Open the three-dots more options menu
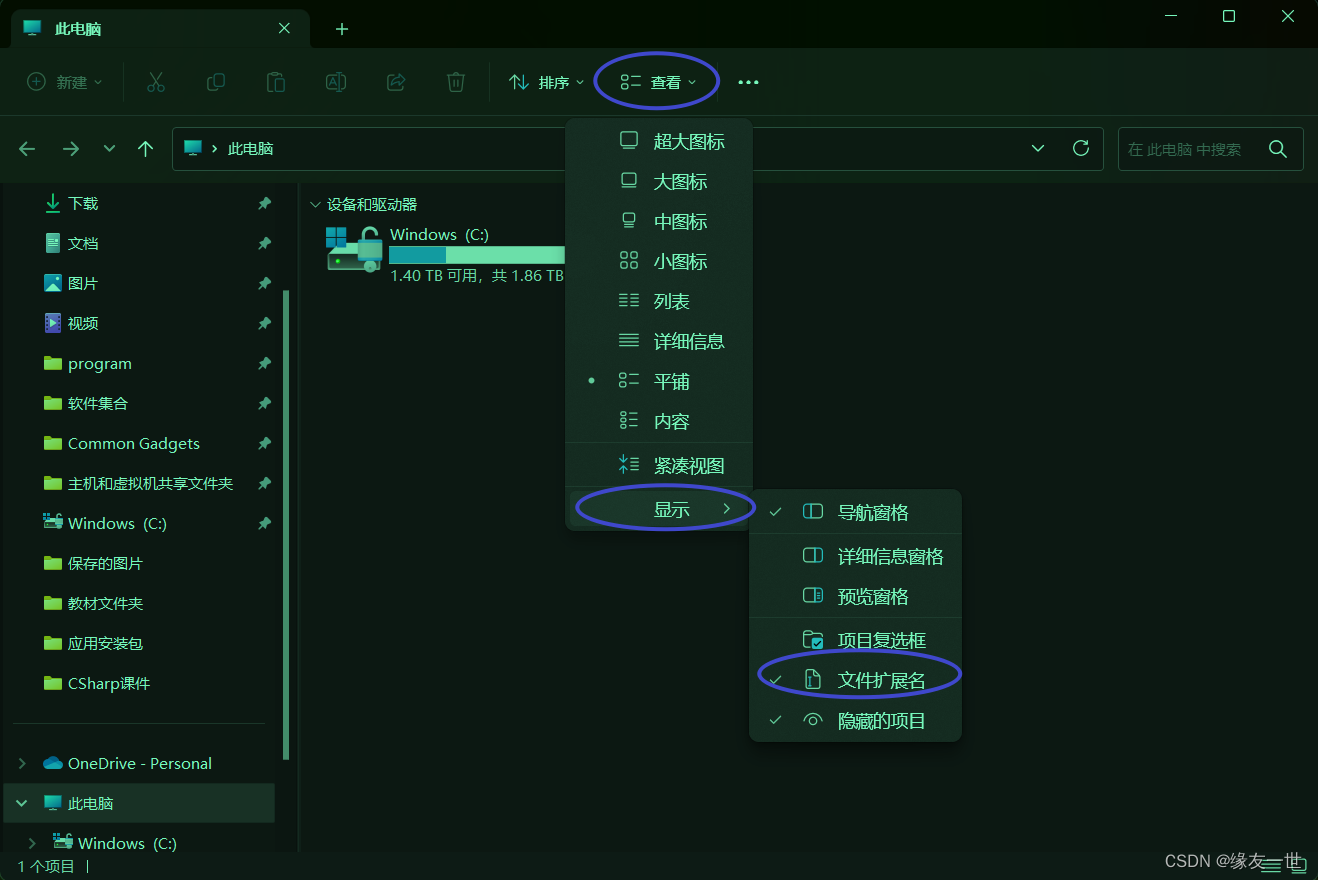 point(748,82)
